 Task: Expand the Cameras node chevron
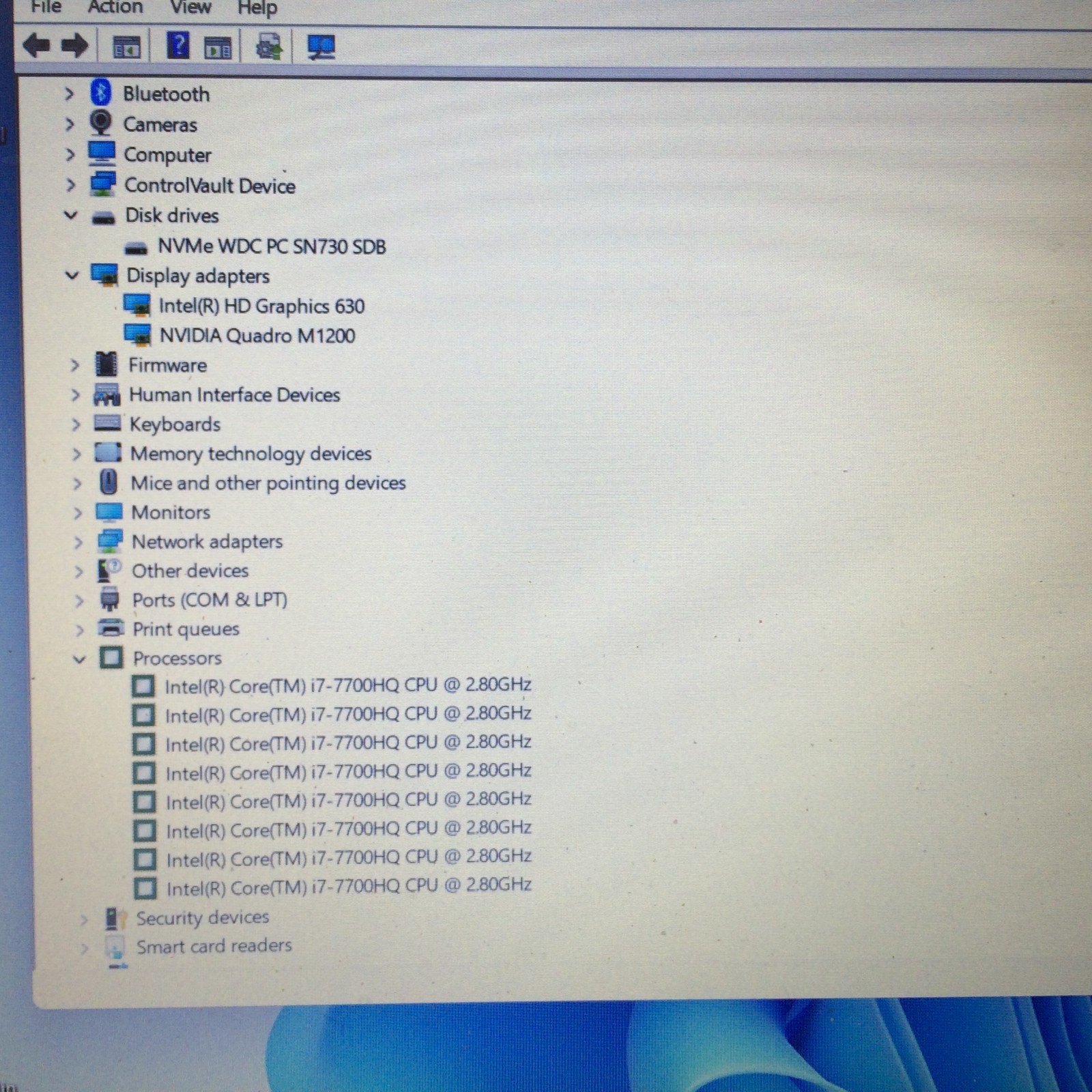click(70, 124)
